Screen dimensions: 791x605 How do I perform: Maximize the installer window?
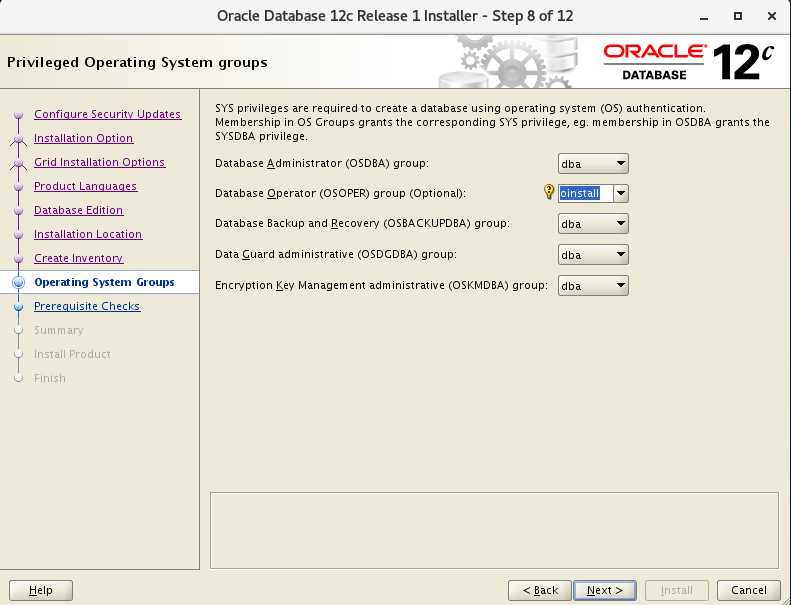pyautogui.click(x=738, y=16)
